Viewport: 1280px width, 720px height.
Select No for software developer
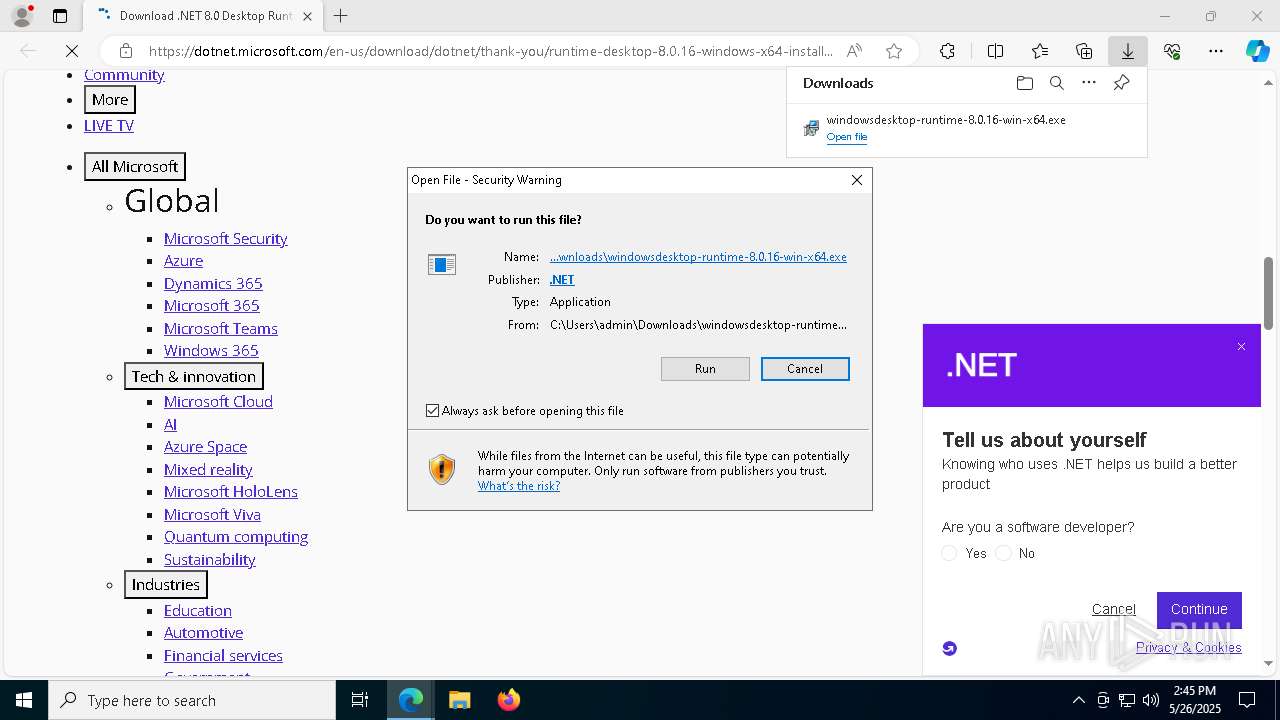click(1003, 553)
